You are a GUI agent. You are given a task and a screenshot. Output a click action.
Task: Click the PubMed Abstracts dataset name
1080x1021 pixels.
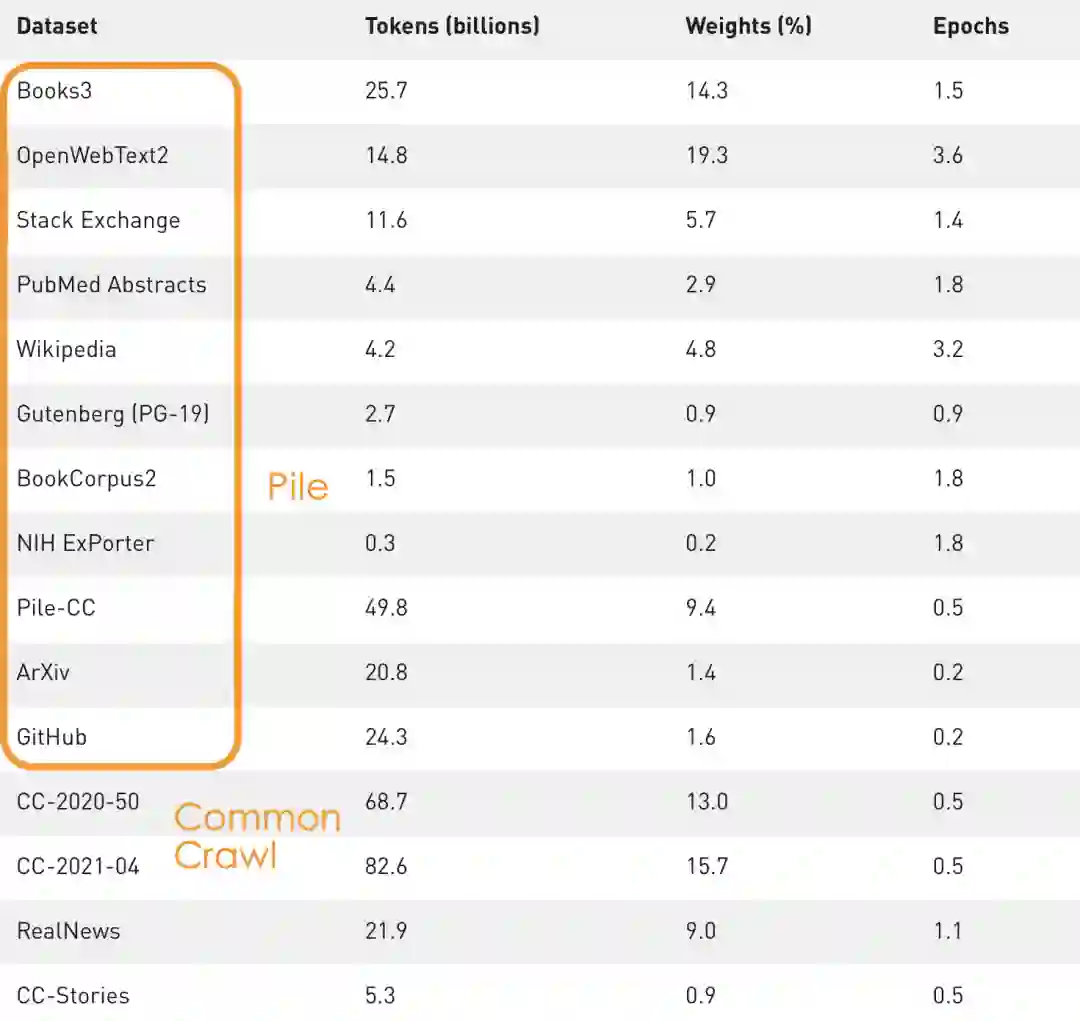coord(111,285)
